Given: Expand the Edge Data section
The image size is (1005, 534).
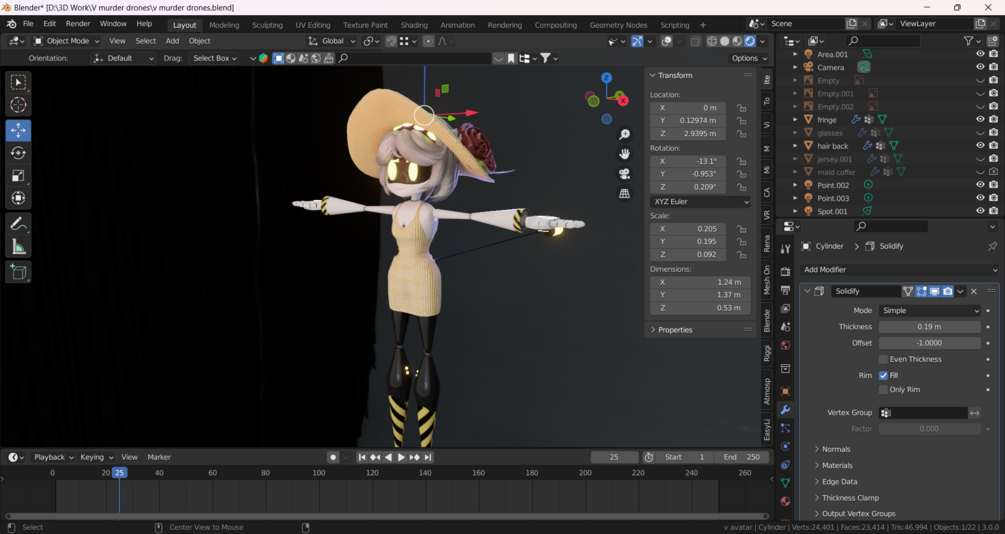Looking at the screenshot, I should click(838, 481).
